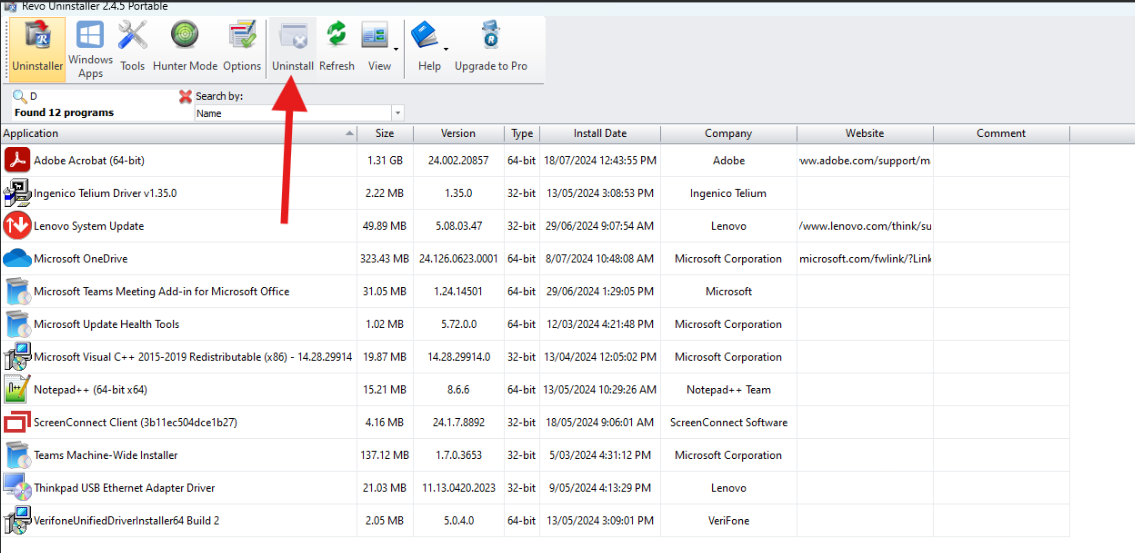Click Adobe website URL cell
Screen dimensions: 1135x553
(865, 160)
